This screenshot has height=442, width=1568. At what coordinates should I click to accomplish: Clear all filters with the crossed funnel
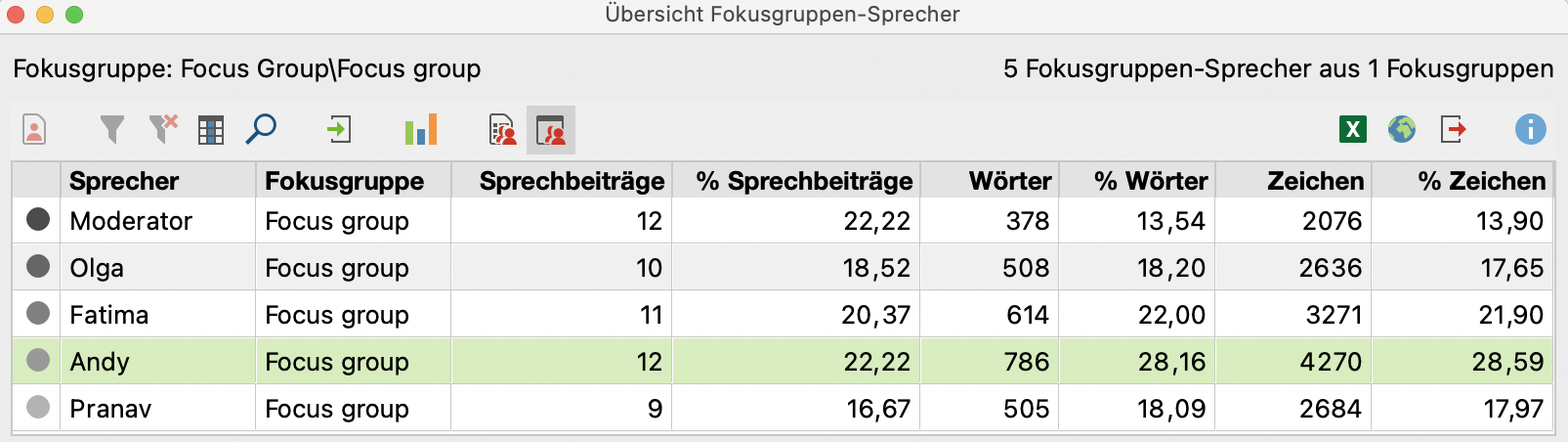click(163, 129)
